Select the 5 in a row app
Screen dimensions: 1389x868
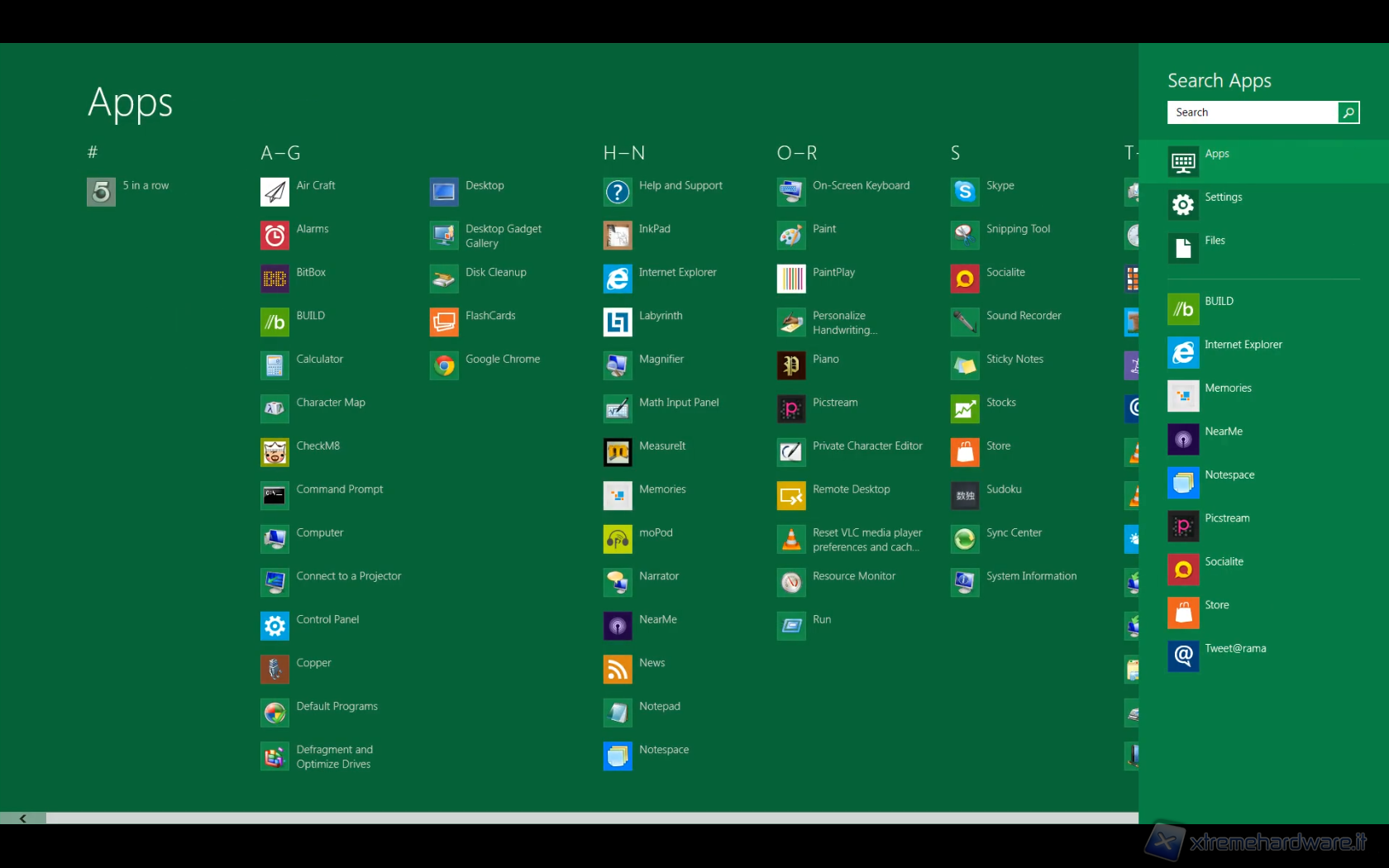click(101, 192)
